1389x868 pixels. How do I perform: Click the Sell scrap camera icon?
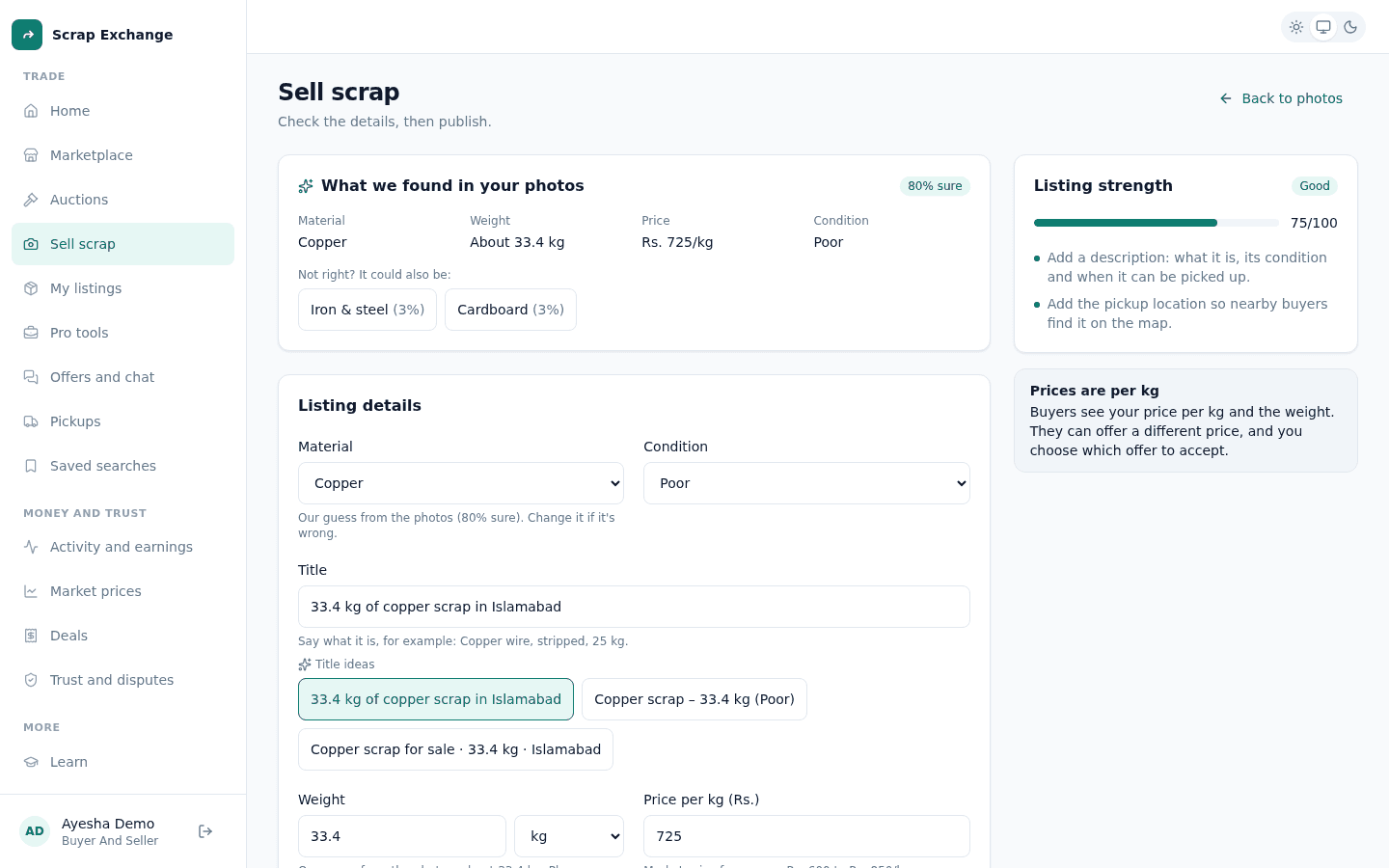pyautogui.click(x=31, y=244)
